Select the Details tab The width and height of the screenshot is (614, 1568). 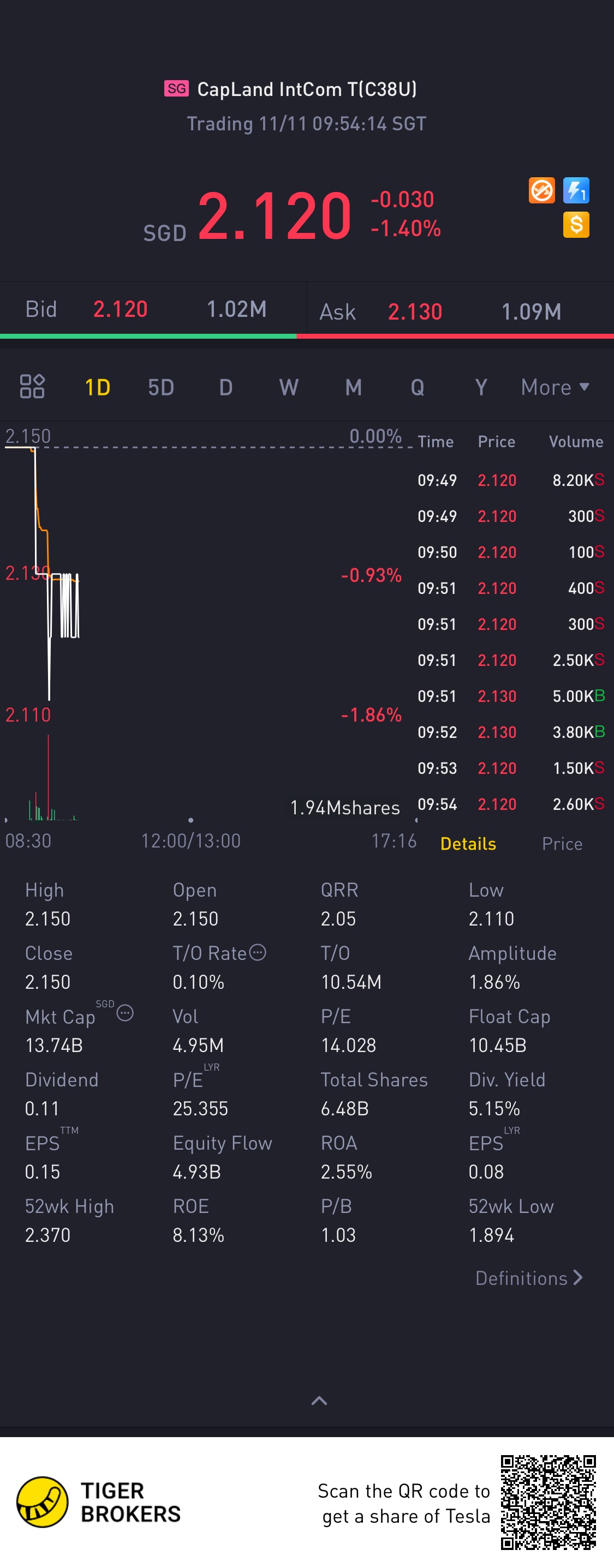pos(468,844)
